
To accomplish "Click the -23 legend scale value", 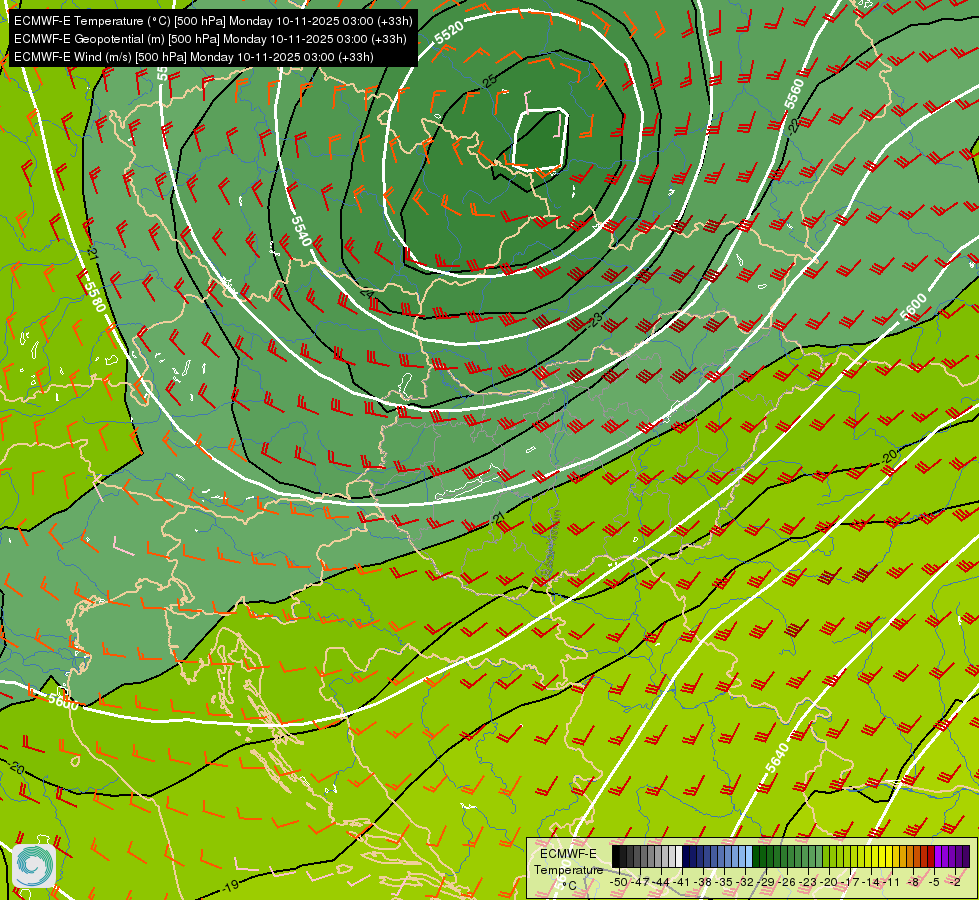I will click(808, 882).
